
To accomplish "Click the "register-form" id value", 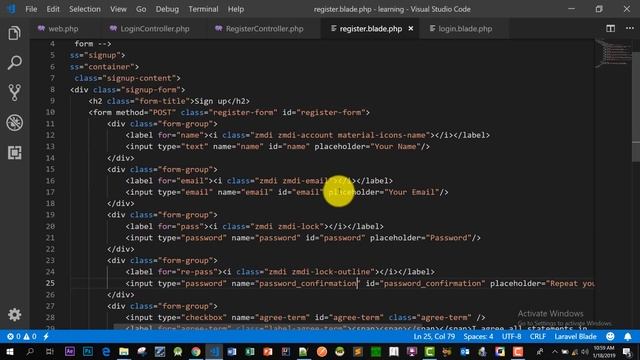I will [x=331, y=113].
